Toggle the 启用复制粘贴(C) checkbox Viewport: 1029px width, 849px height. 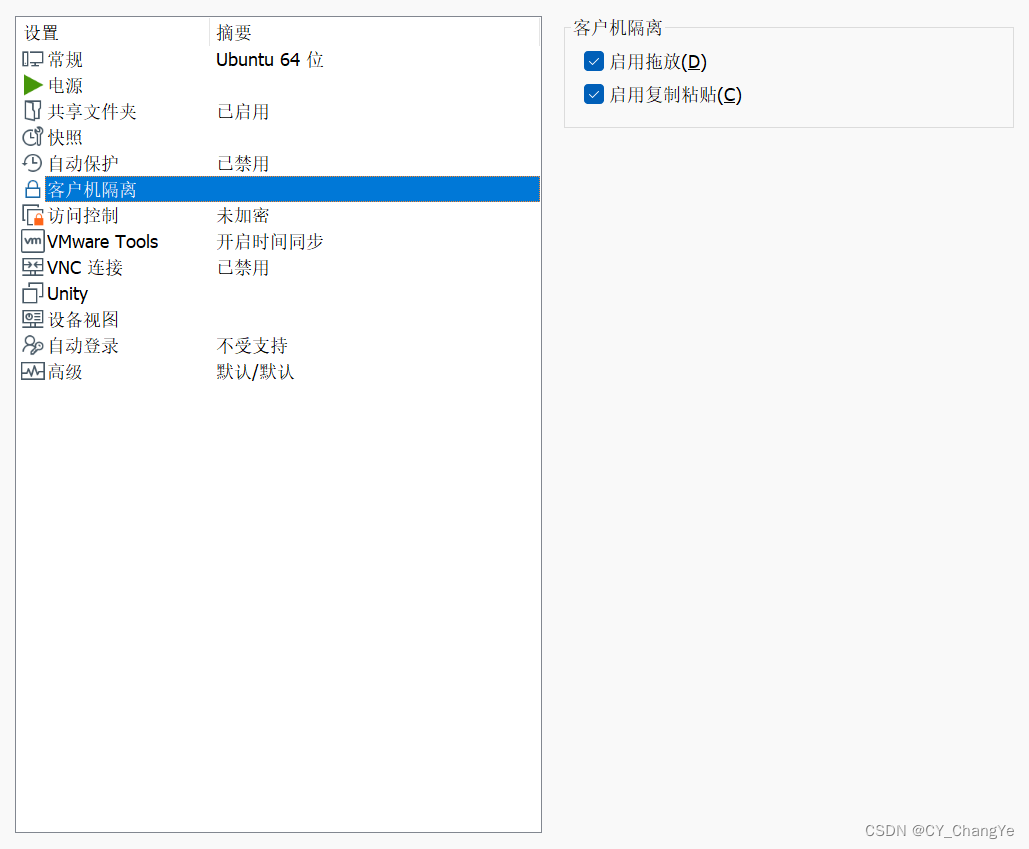[x=593, y=94]
